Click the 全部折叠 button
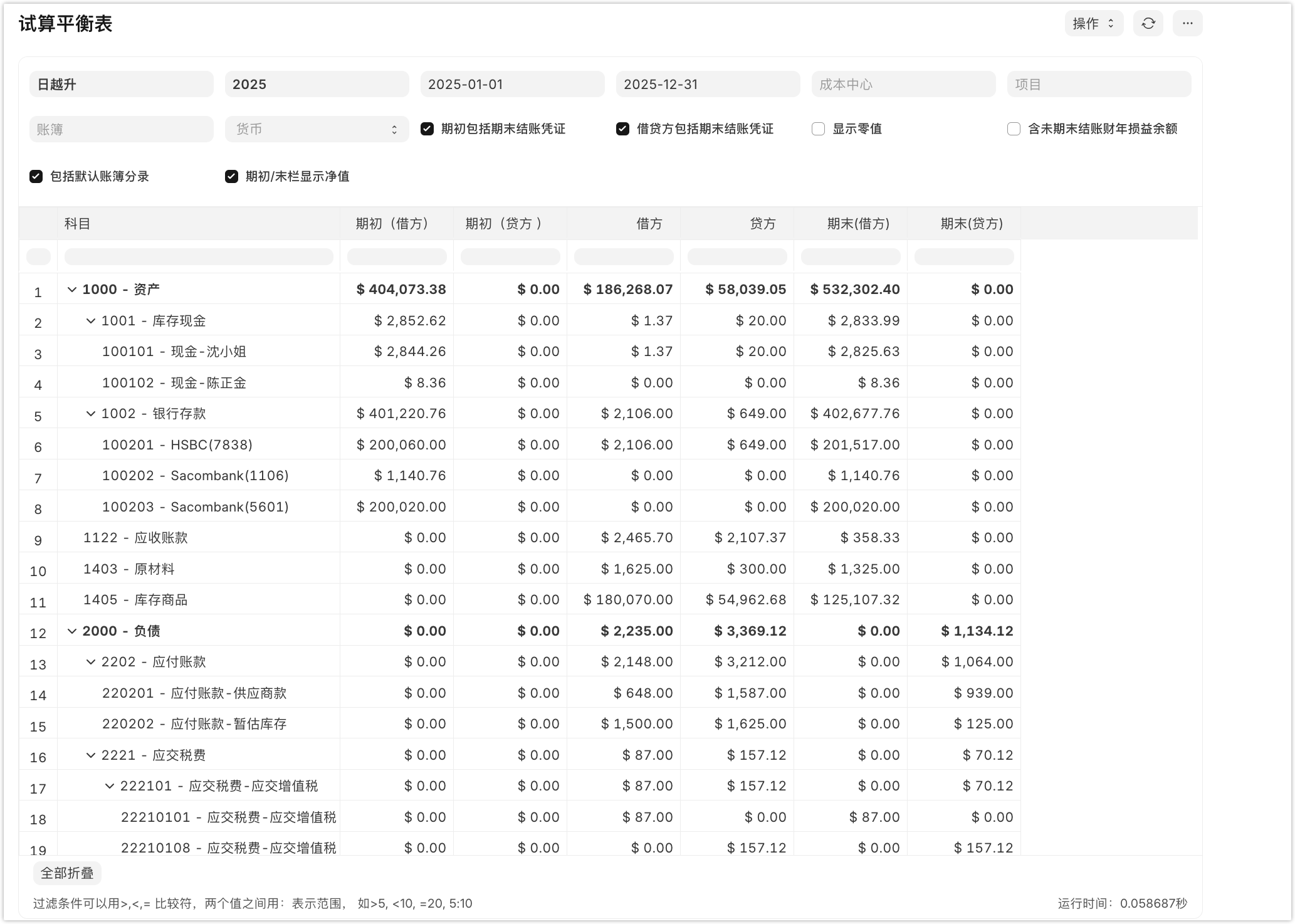Image resolution: width=1295 pixels, height=924 pixels. (x=67, y=873)
